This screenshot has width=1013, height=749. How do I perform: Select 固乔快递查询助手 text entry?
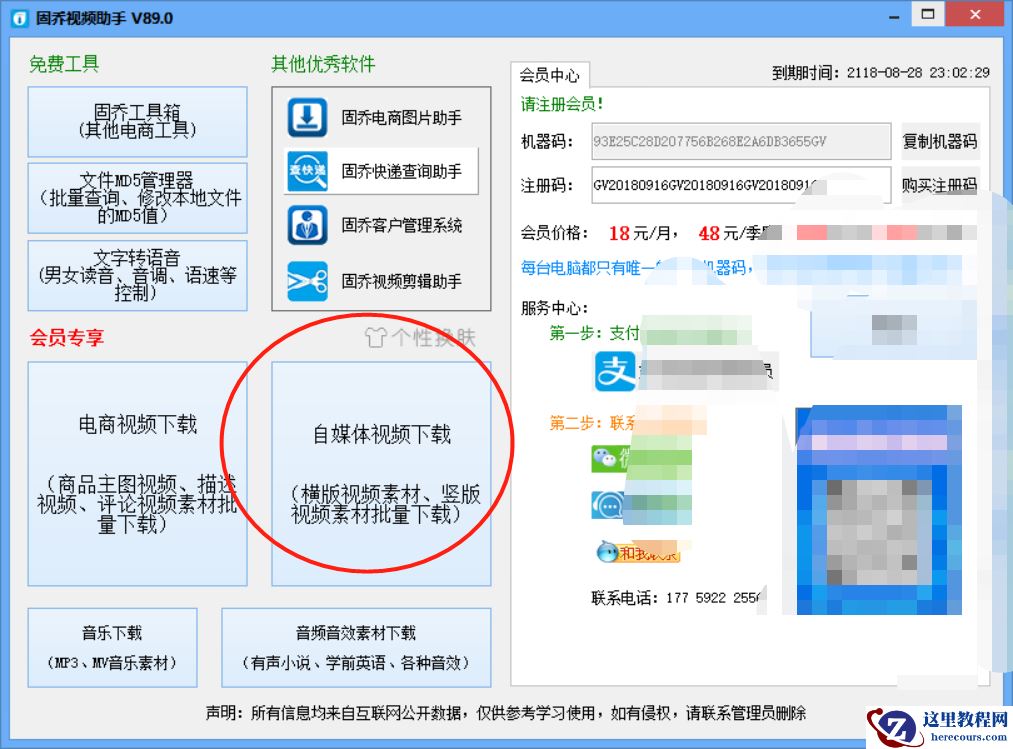pos(401,171)
